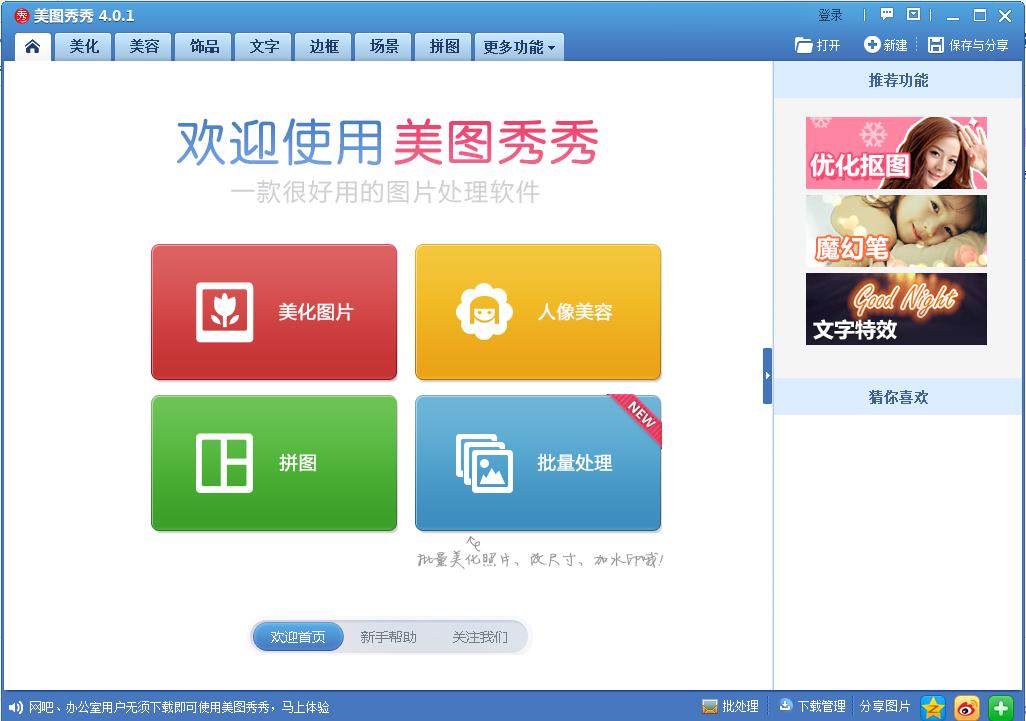
Task: Click the 新建 new image icon
Action: (871, 44)
